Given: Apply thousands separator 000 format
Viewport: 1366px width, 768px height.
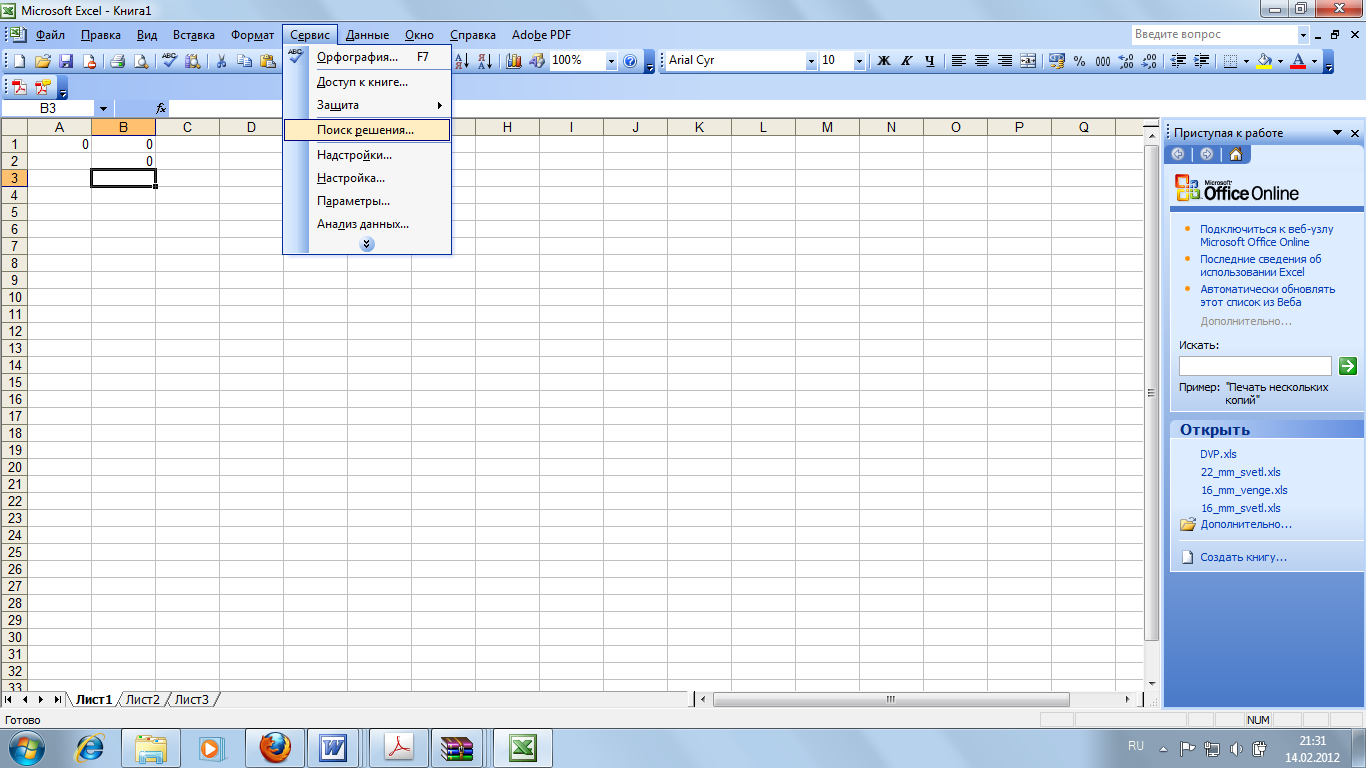Looking at the screenshot, I should click(x=1103, y=61).
